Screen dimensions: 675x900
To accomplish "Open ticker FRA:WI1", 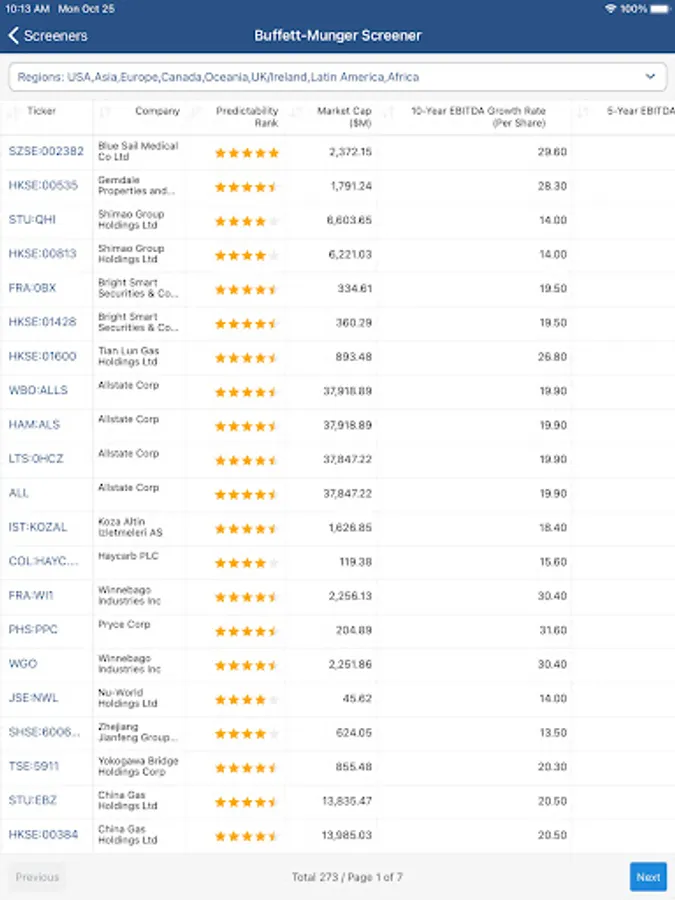I will pyautogui.click(x=31, y=596).
